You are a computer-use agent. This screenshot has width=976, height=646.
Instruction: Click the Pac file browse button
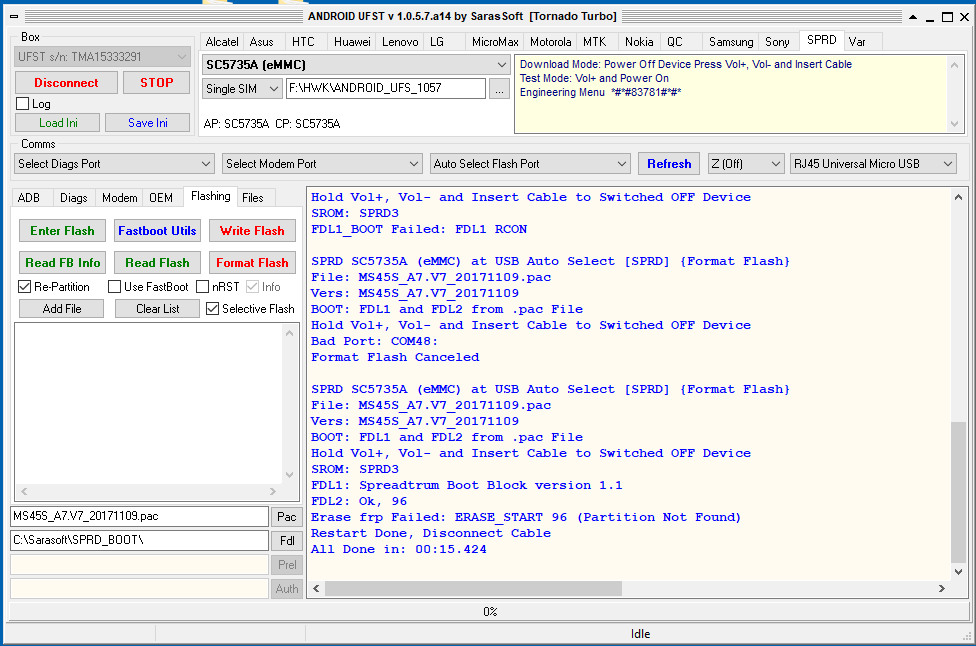click(286, 517)
